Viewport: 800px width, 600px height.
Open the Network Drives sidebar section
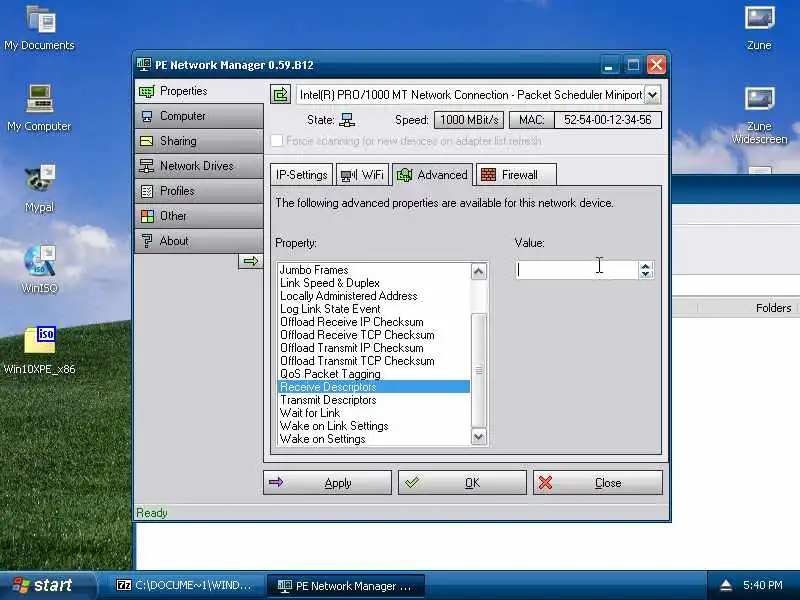click(199, 166)
